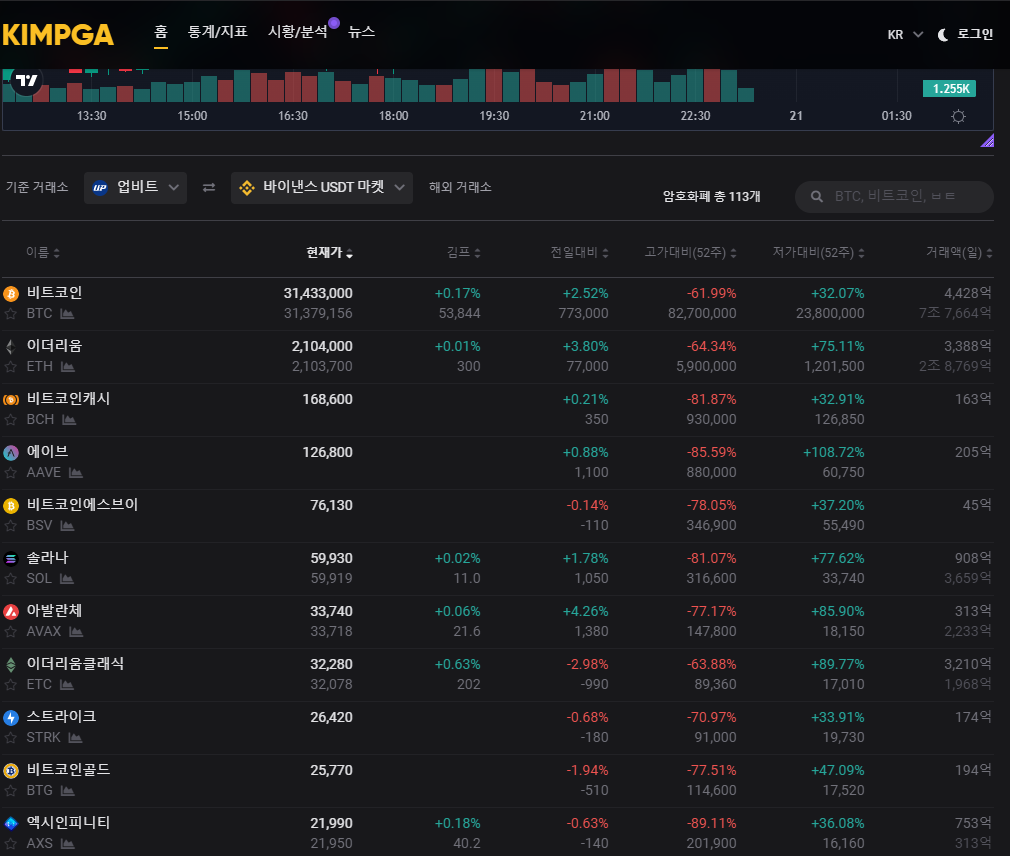Viewport: 1010px width, 856px height.
Task: Sort by 김프 column
Action: click(464, 252)
